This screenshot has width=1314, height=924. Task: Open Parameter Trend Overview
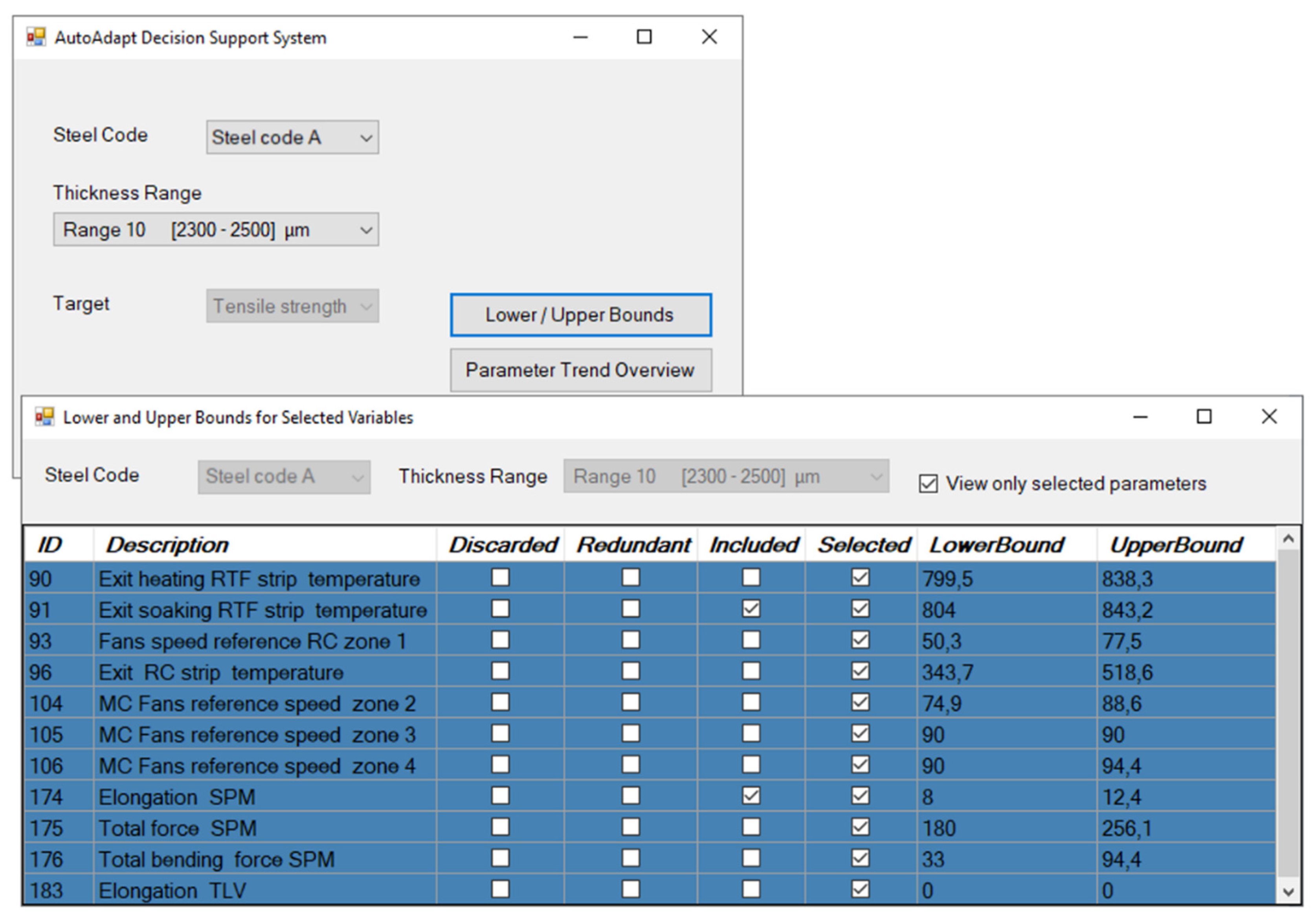[x=580, y=370]
